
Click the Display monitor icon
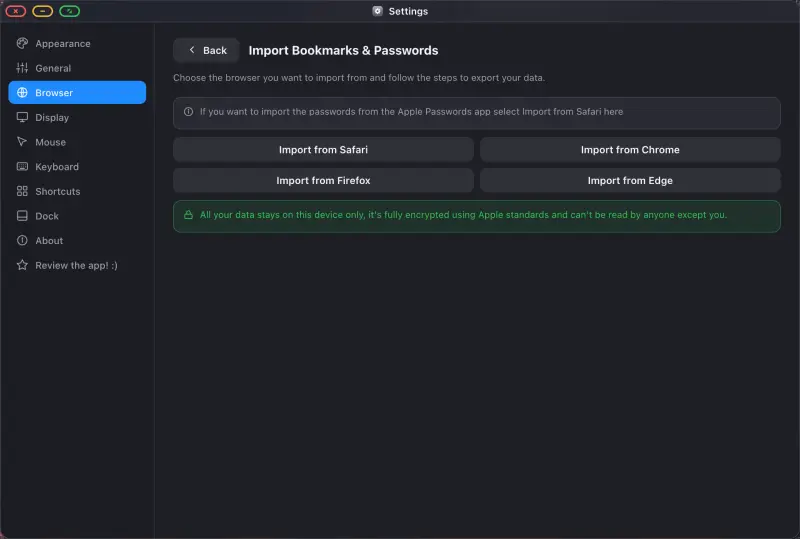coord(22,117)
